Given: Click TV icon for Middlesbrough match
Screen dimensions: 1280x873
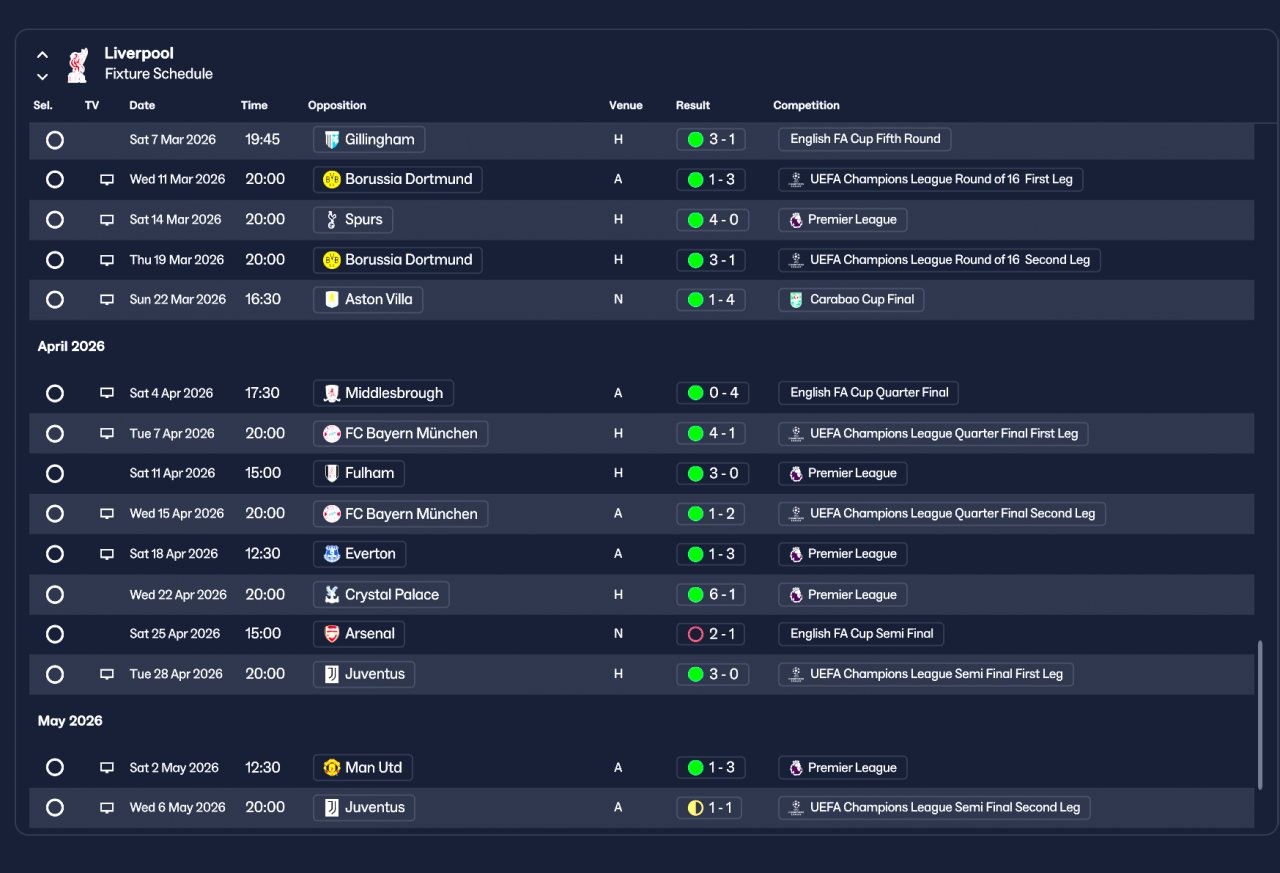Looking at the screenshot, I should click(107, 394).
